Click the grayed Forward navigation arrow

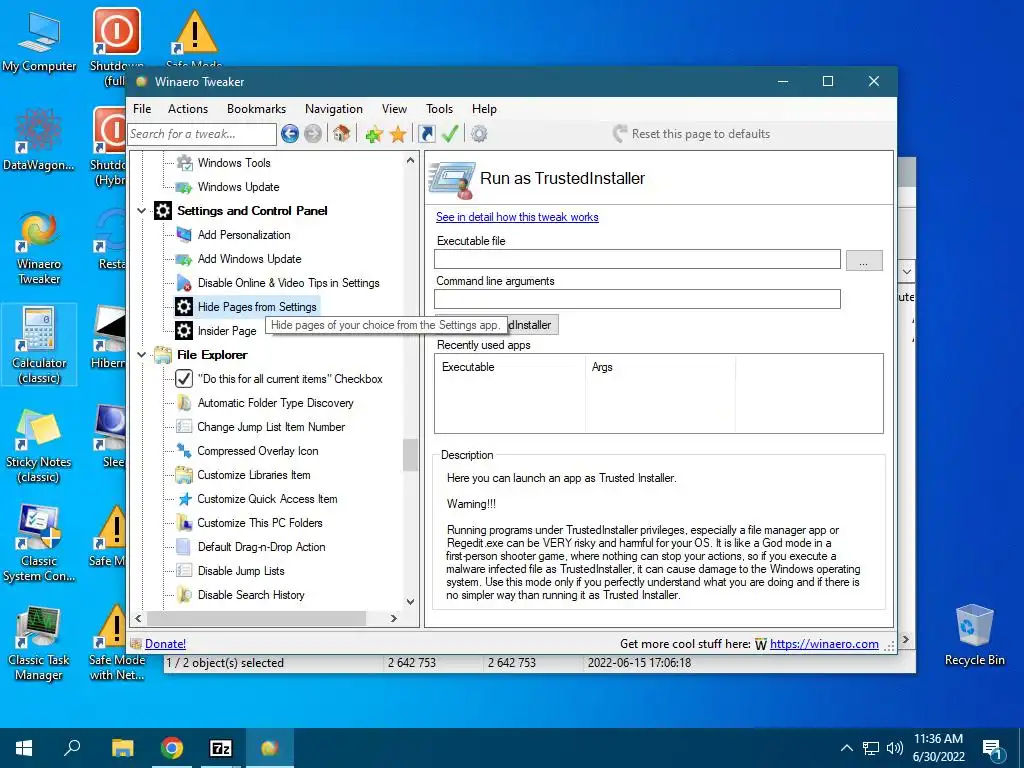point(313,134)
